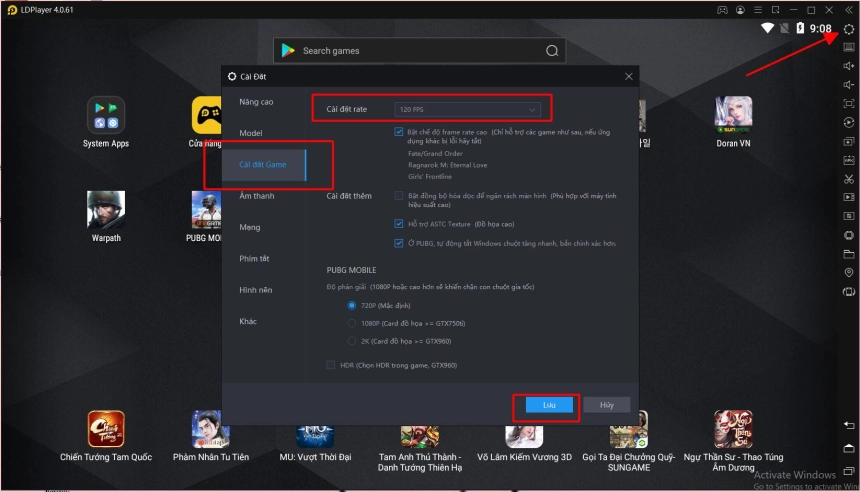Click title bar mini-window icon

776,10
